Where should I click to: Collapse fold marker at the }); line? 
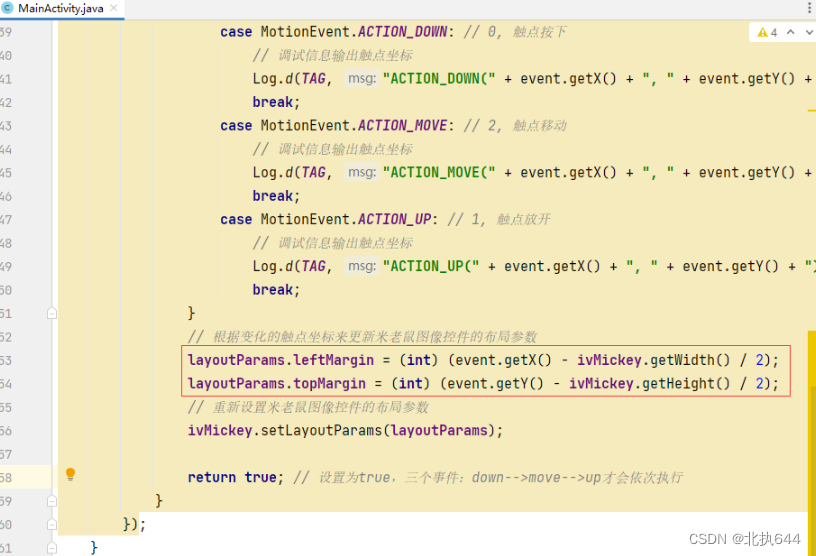point(52,524)
